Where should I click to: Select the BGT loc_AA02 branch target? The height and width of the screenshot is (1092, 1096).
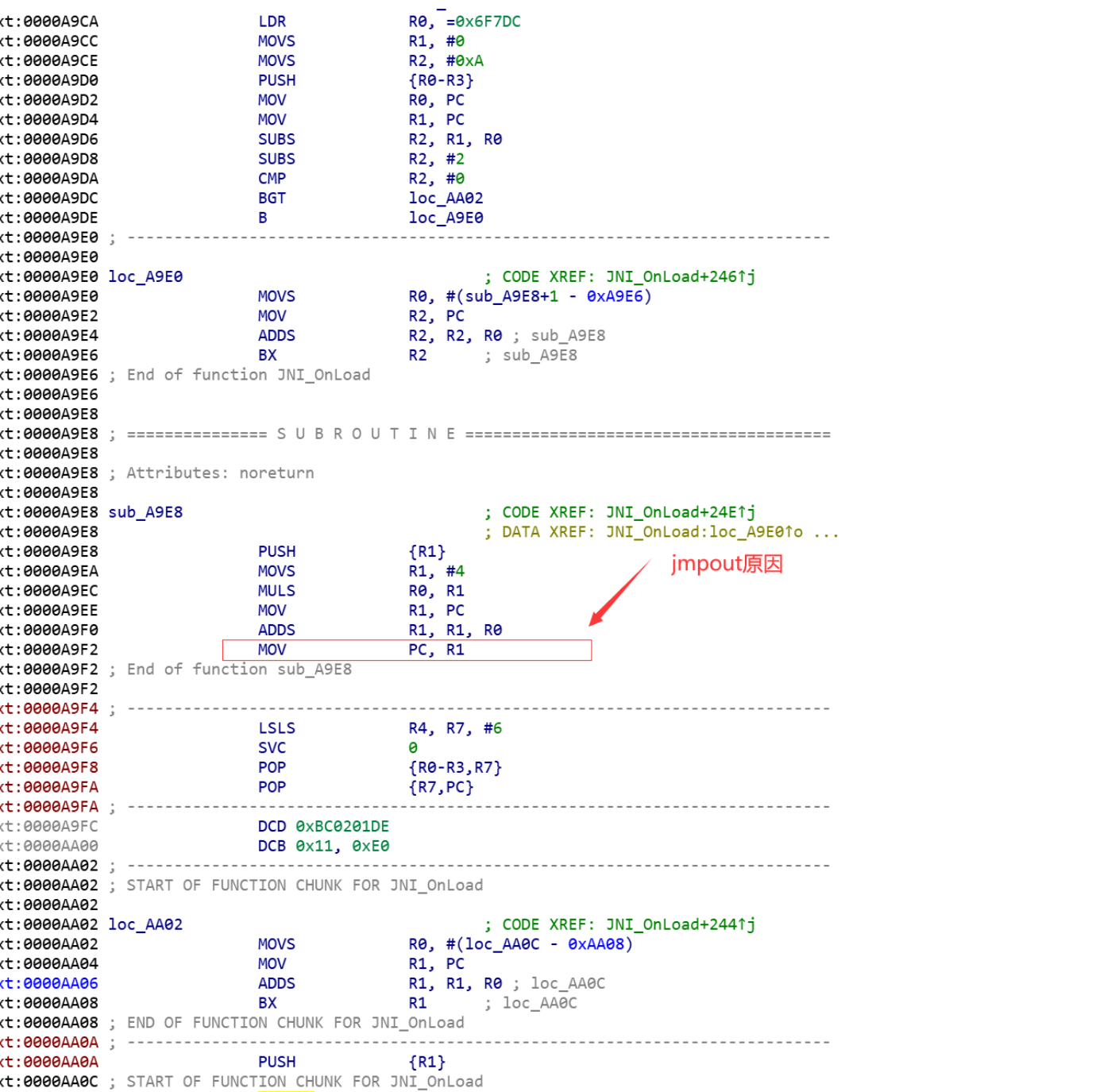tap(446, 198)
